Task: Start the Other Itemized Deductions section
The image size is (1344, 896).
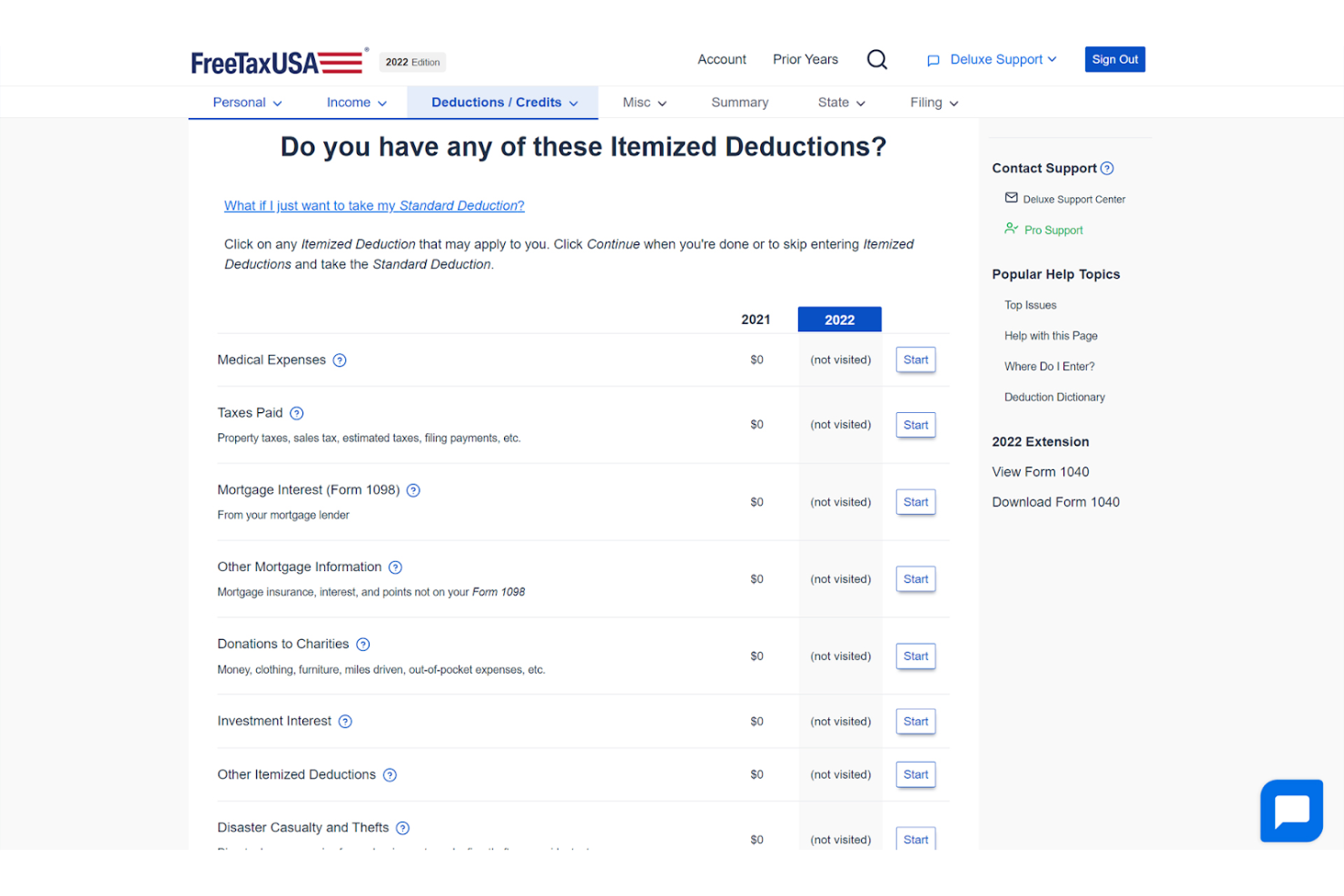Action: [x=914, y=774]
